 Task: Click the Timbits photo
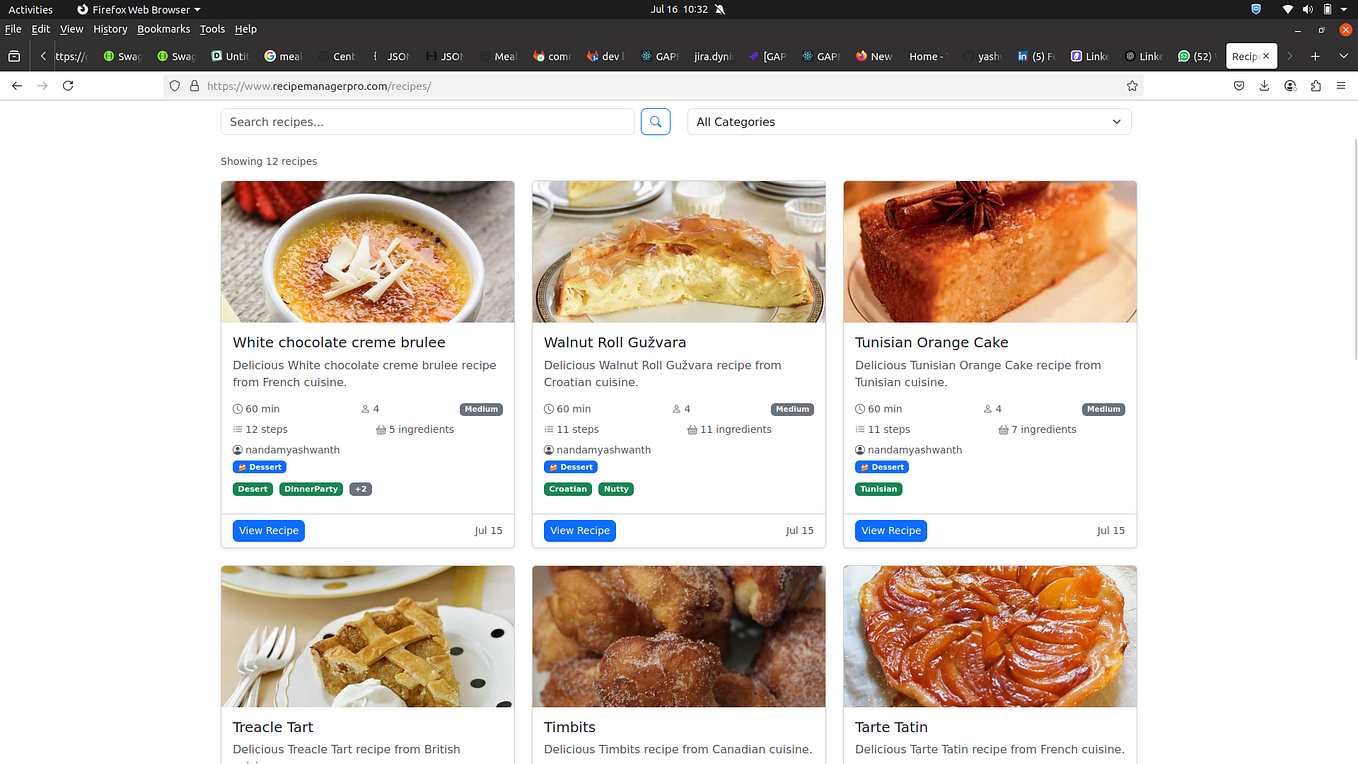click(679, 637)
